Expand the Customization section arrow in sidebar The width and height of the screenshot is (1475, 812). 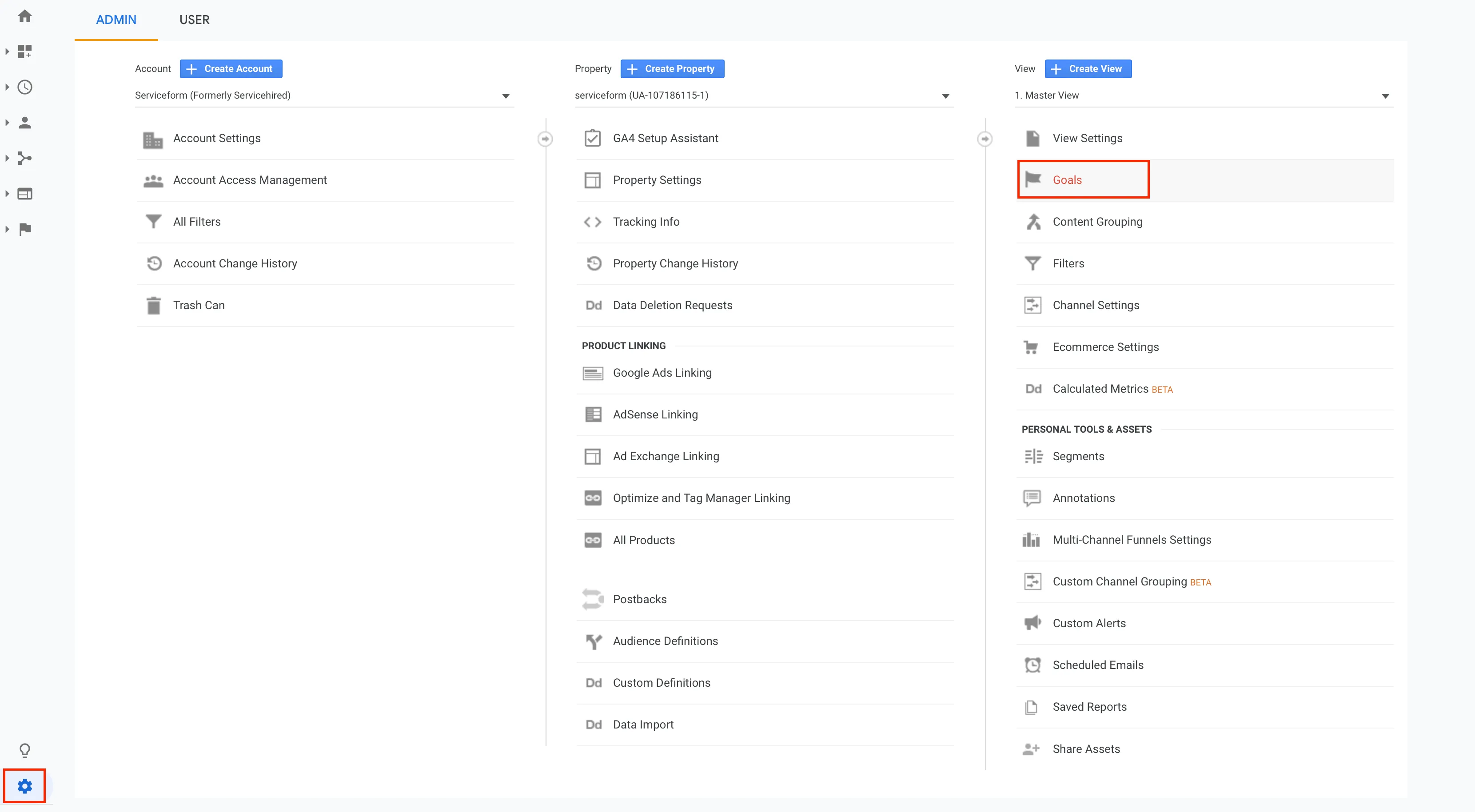click(x=8, y=52)
